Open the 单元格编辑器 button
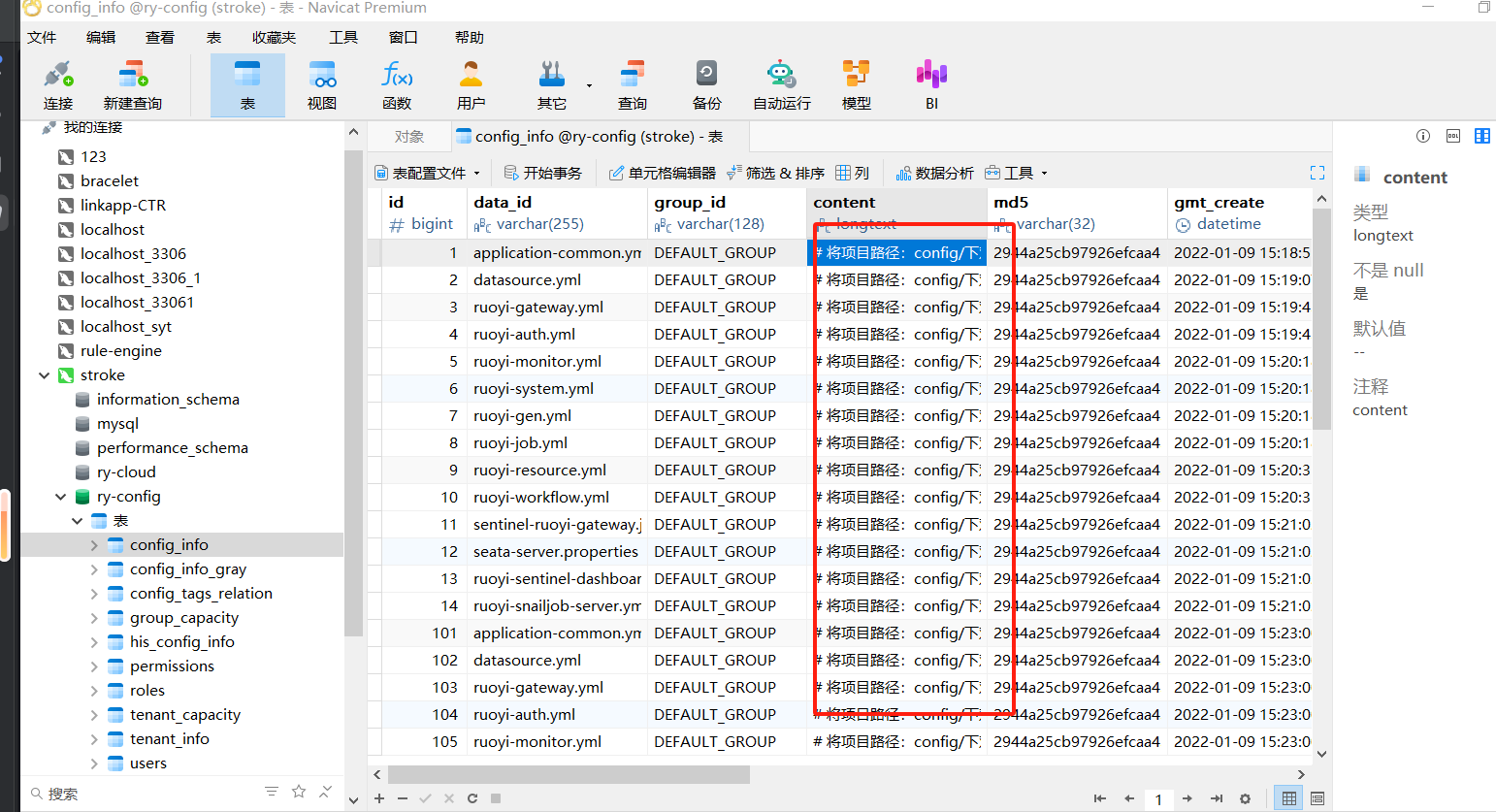The height and width of the screenshot is (812, 1496). 663,173
